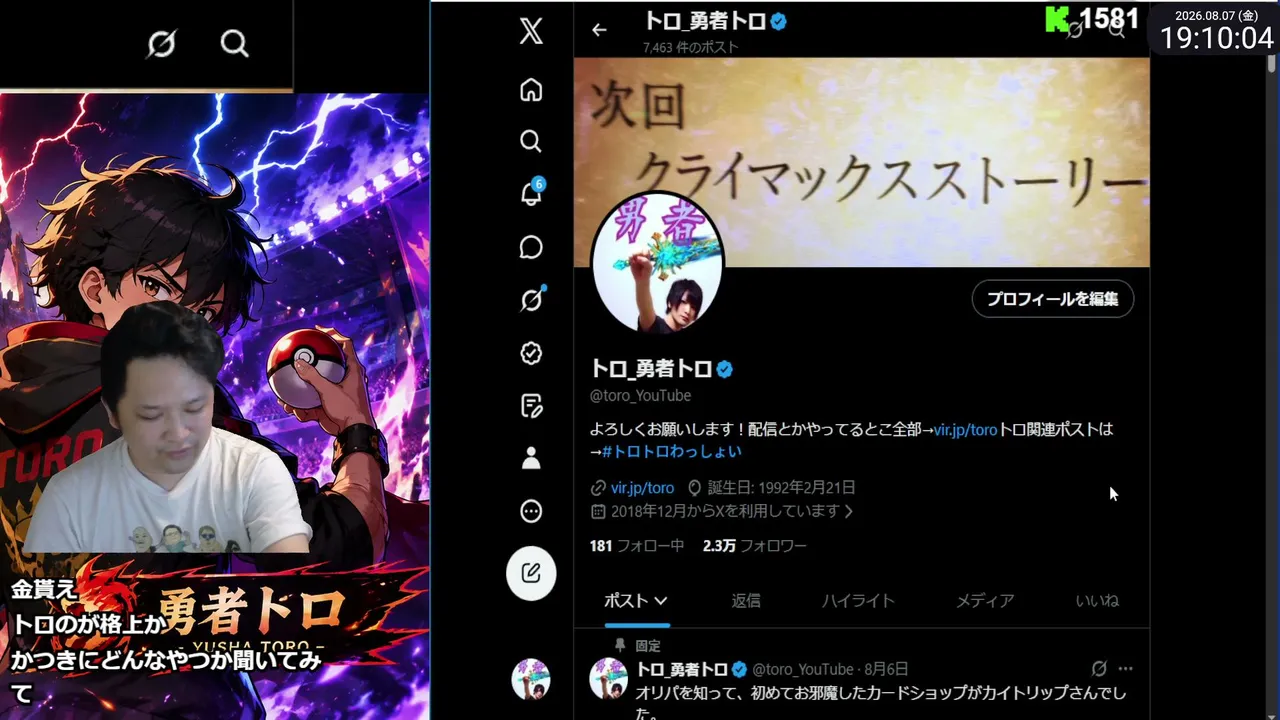Open the account switcher avatar in sidebar
Viewport: 1280px width, 720px height.
point(531,679)
